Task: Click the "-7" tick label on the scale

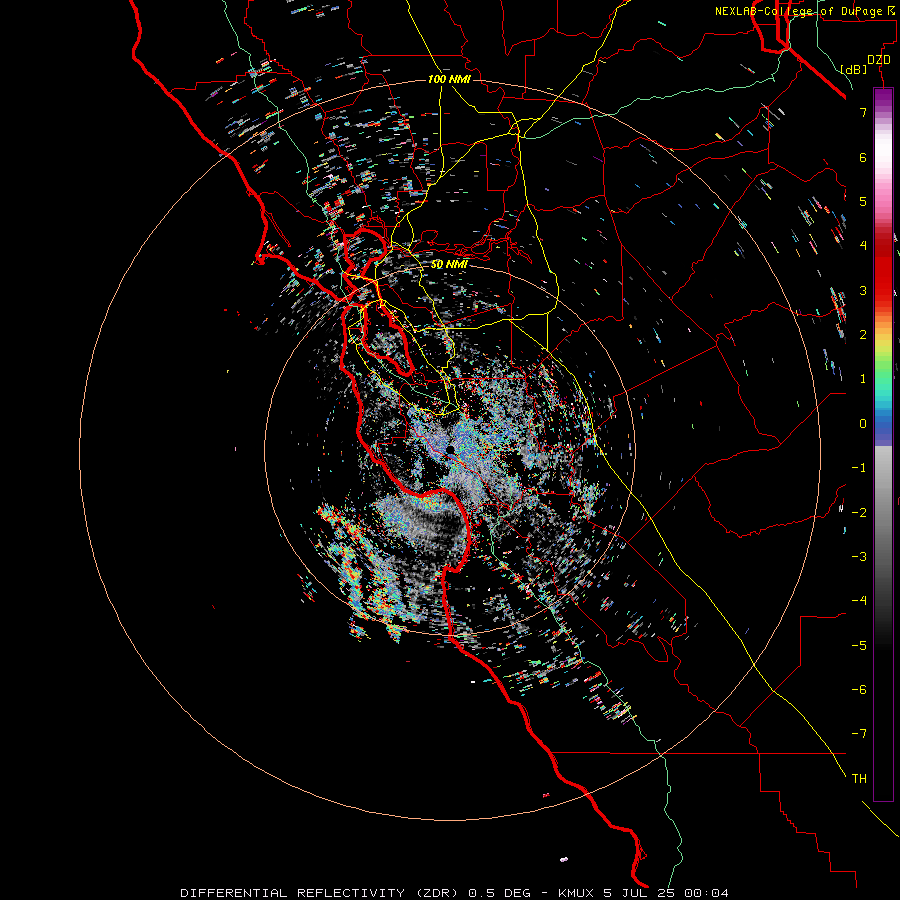Action: tap(859, 734)
